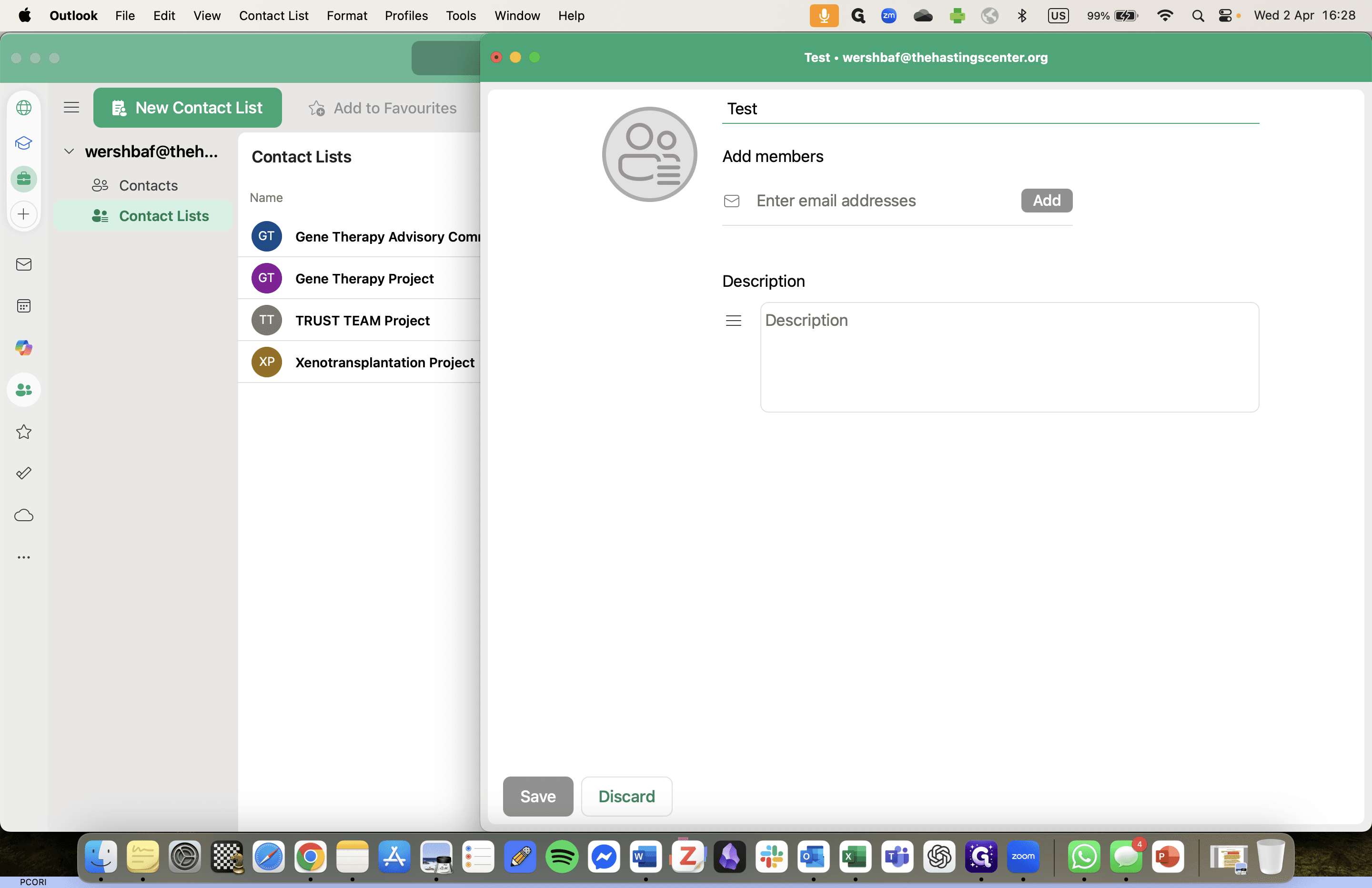
Task: Open Copilot from the sidebar
Action: tap(24, 348)
